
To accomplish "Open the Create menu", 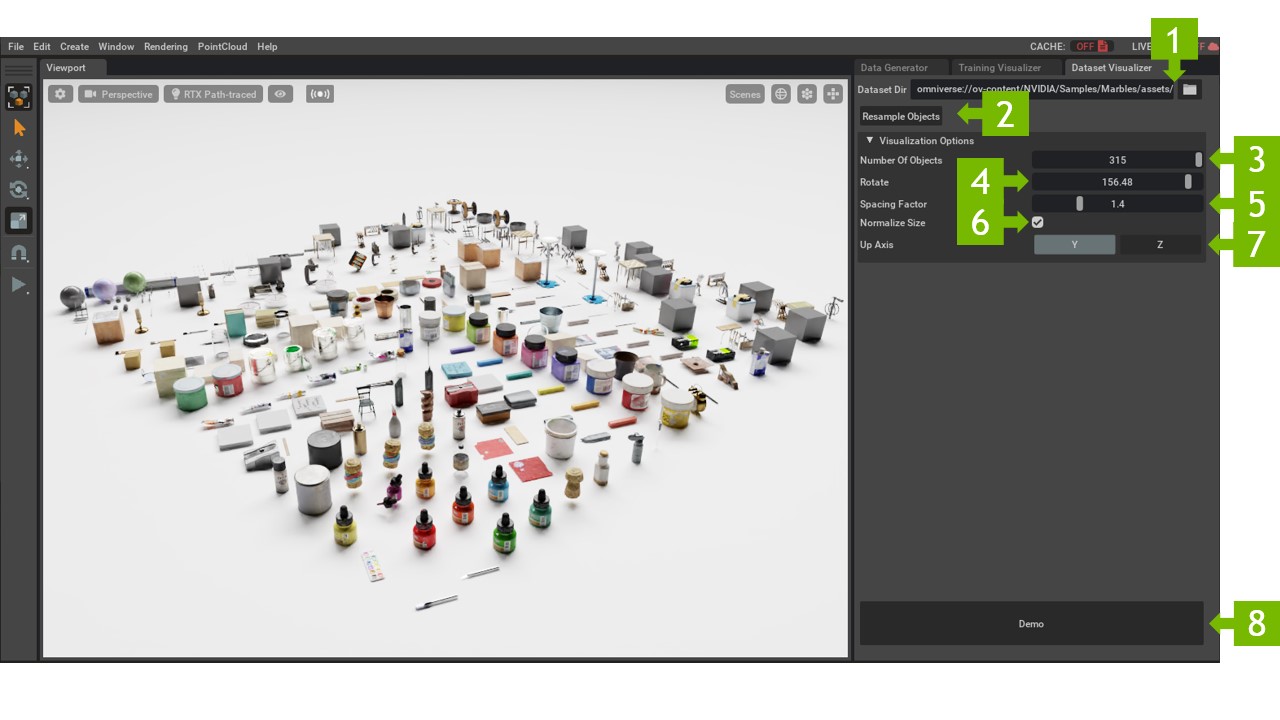I will coord(74,47).
